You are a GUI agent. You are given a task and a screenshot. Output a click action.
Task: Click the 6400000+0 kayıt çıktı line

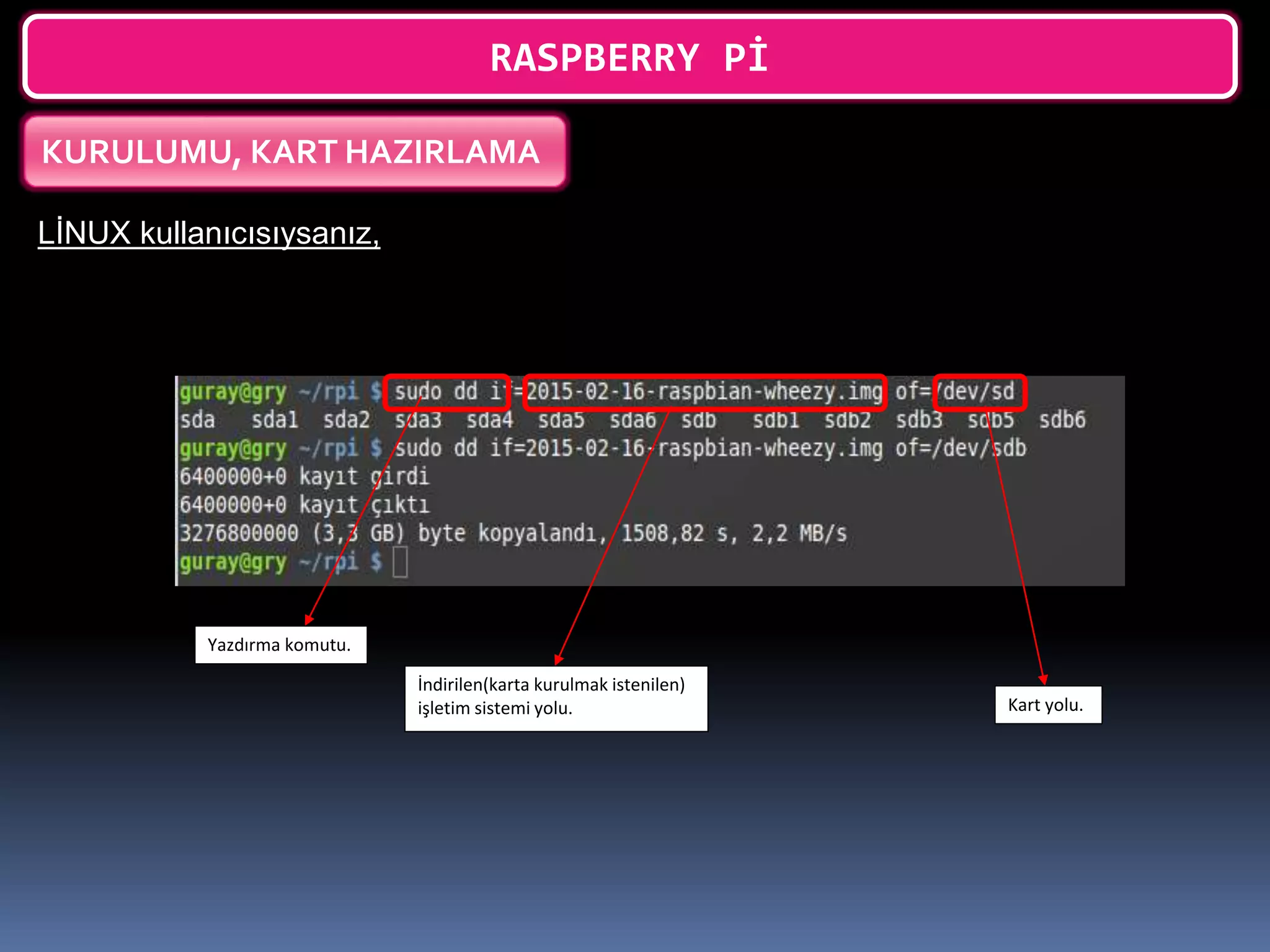coord(304,505)
